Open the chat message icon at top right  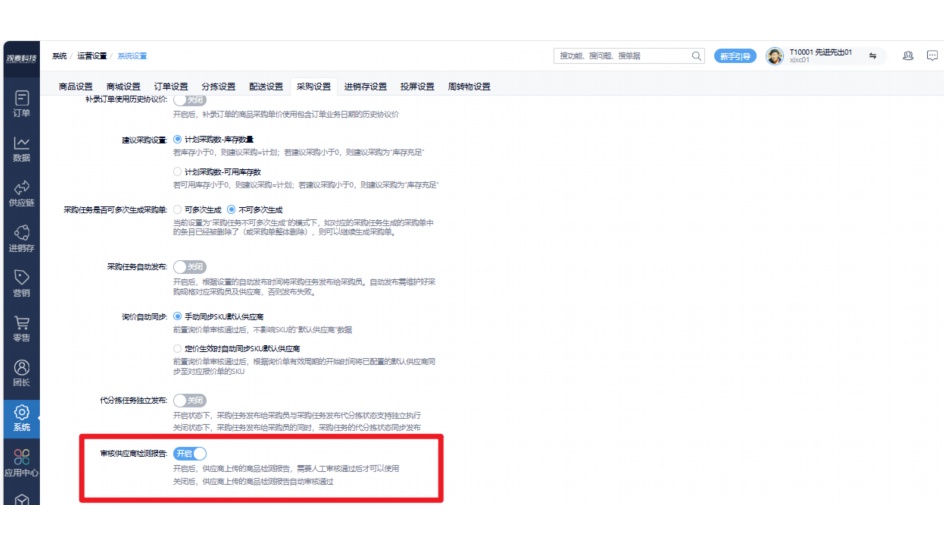(932, 57)
